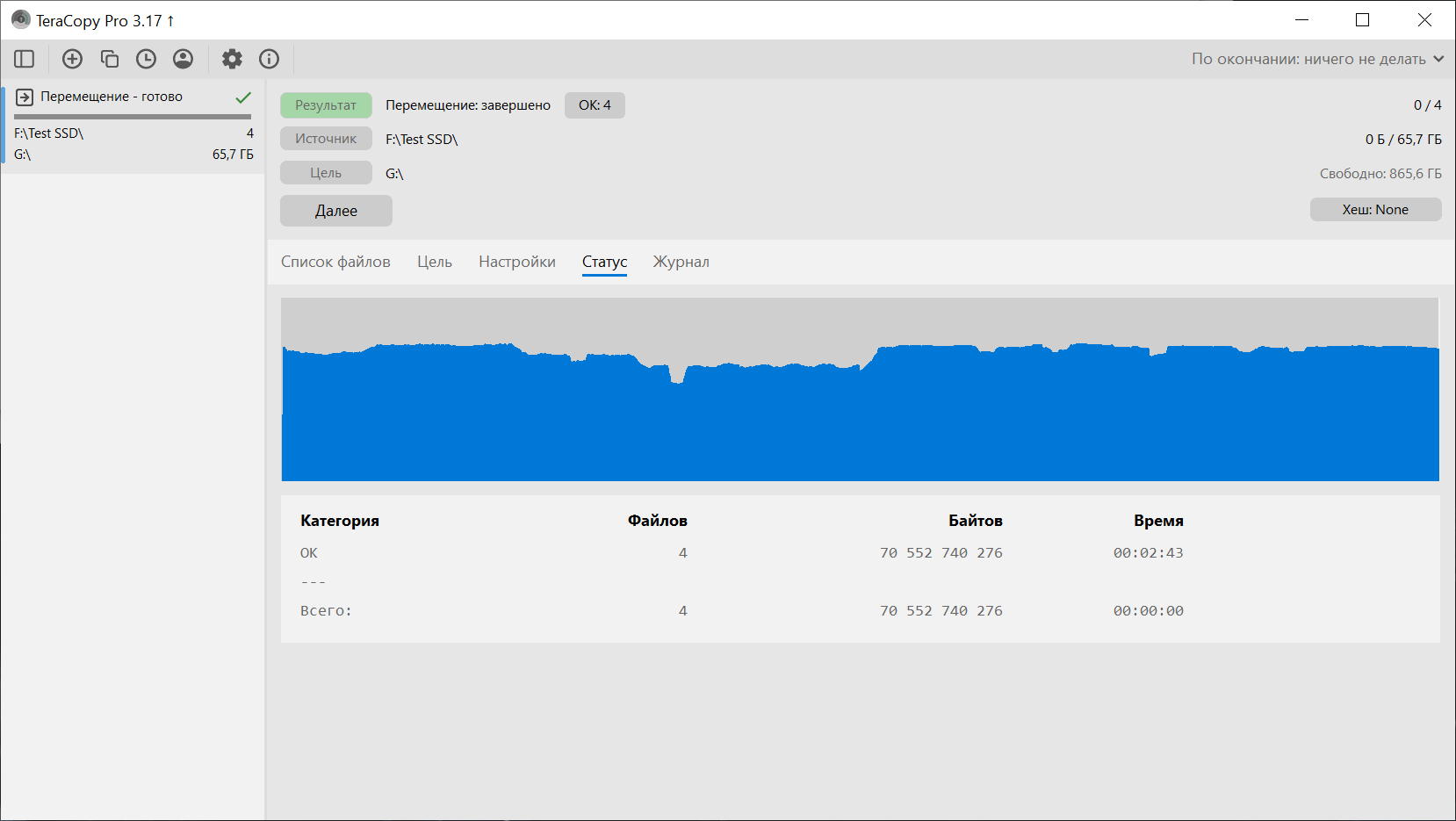
Task: Click the elapsed time 00:02:43
Action: [x=1149, y=553]
